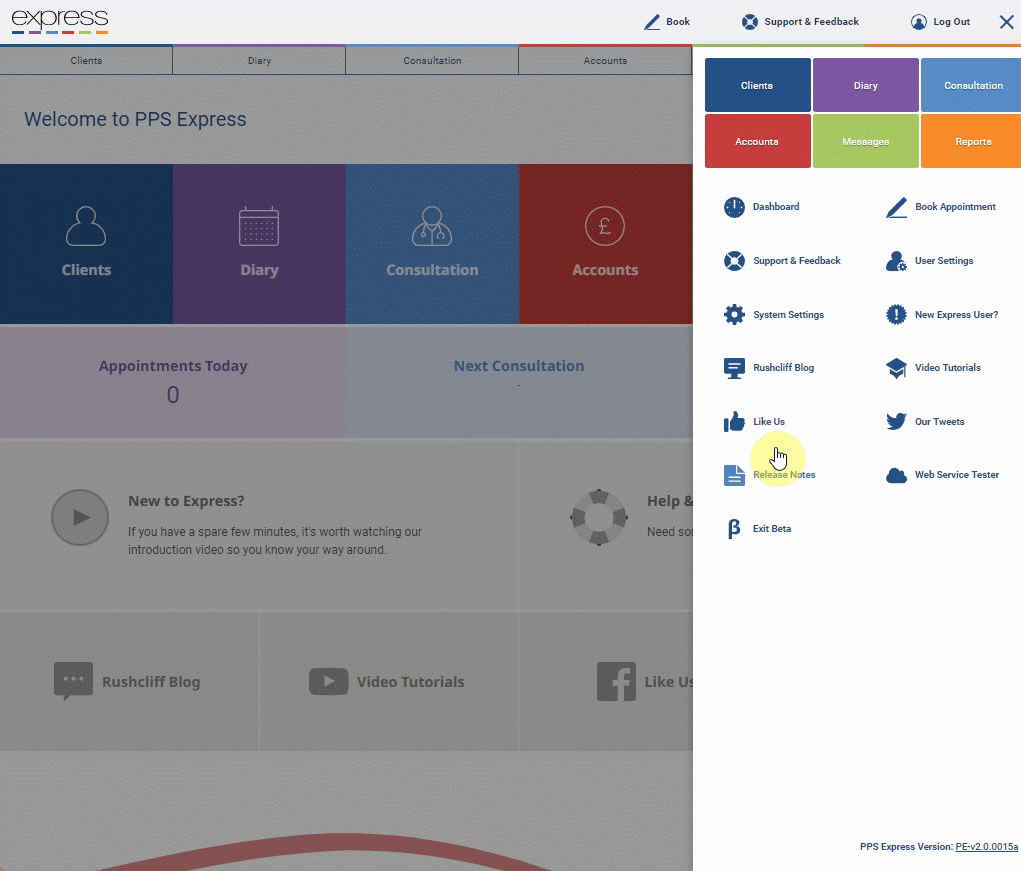Select the System Settings menu label

point(789,315)
